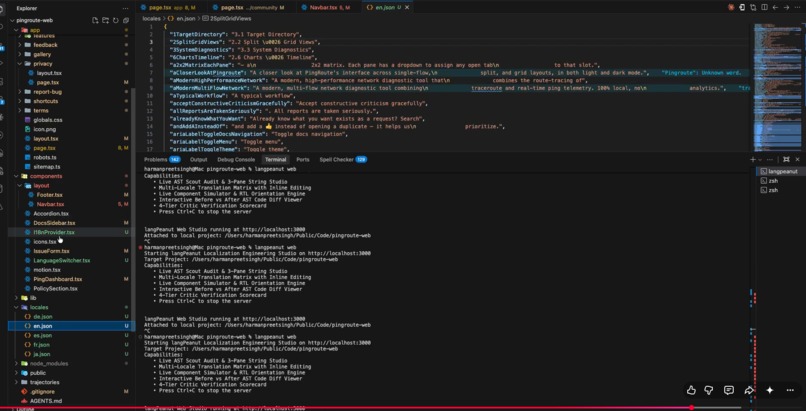Open the launch profile dropdown next to plus
This screenshot has height=411, width=806.
click(760, 160)
